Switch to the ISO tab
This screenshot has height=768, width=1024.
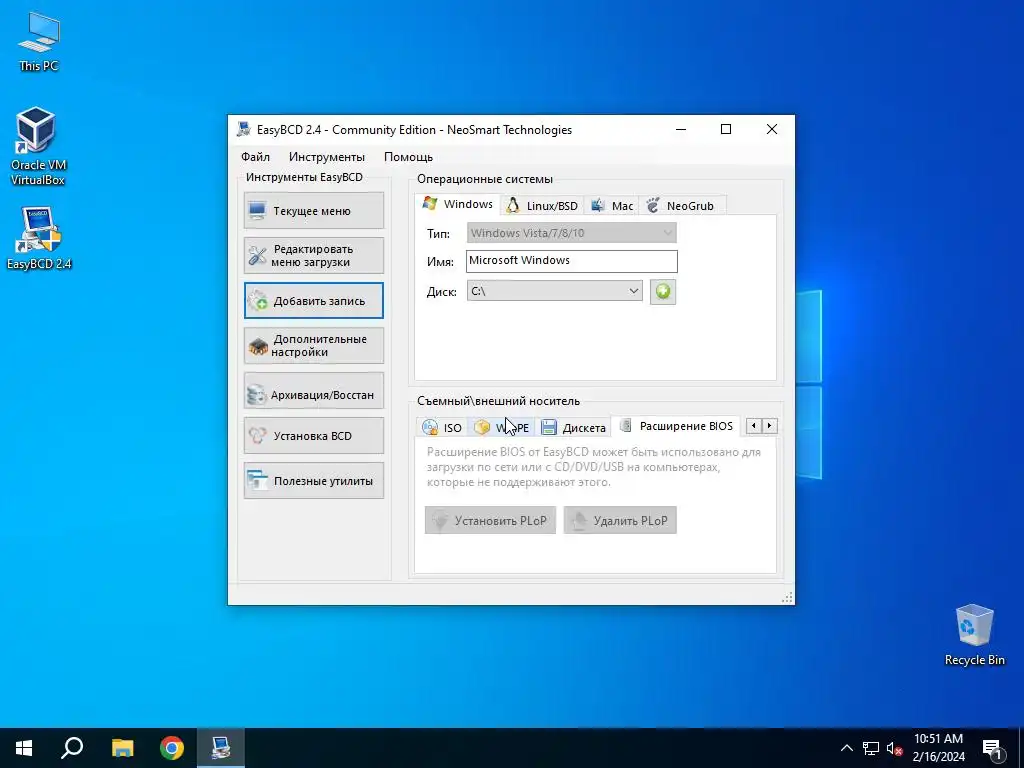pos(441,428)
